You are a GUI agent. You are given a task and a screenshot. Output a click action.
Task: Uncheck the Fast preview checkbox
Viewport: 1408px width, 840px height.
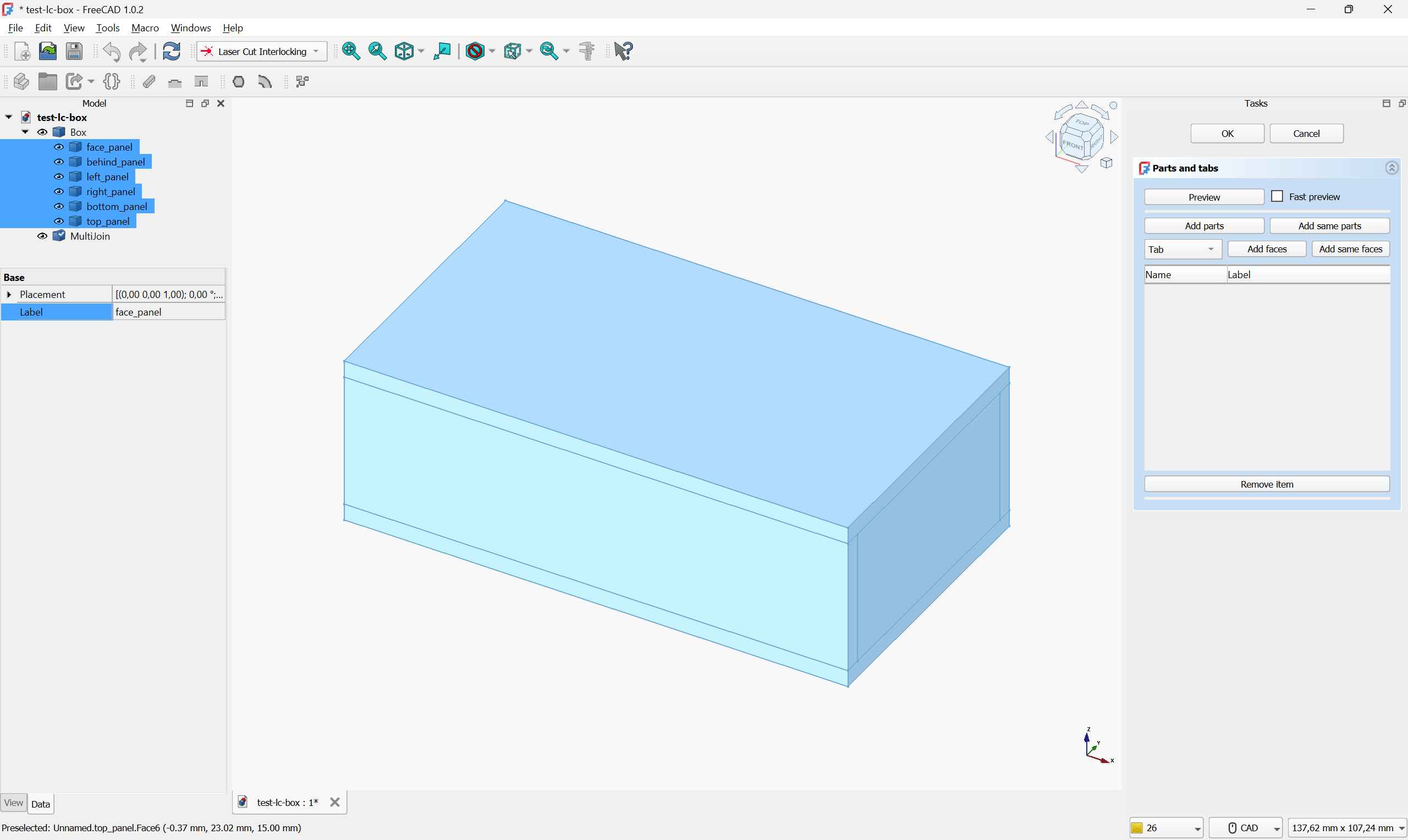(x=1277, y=196)
